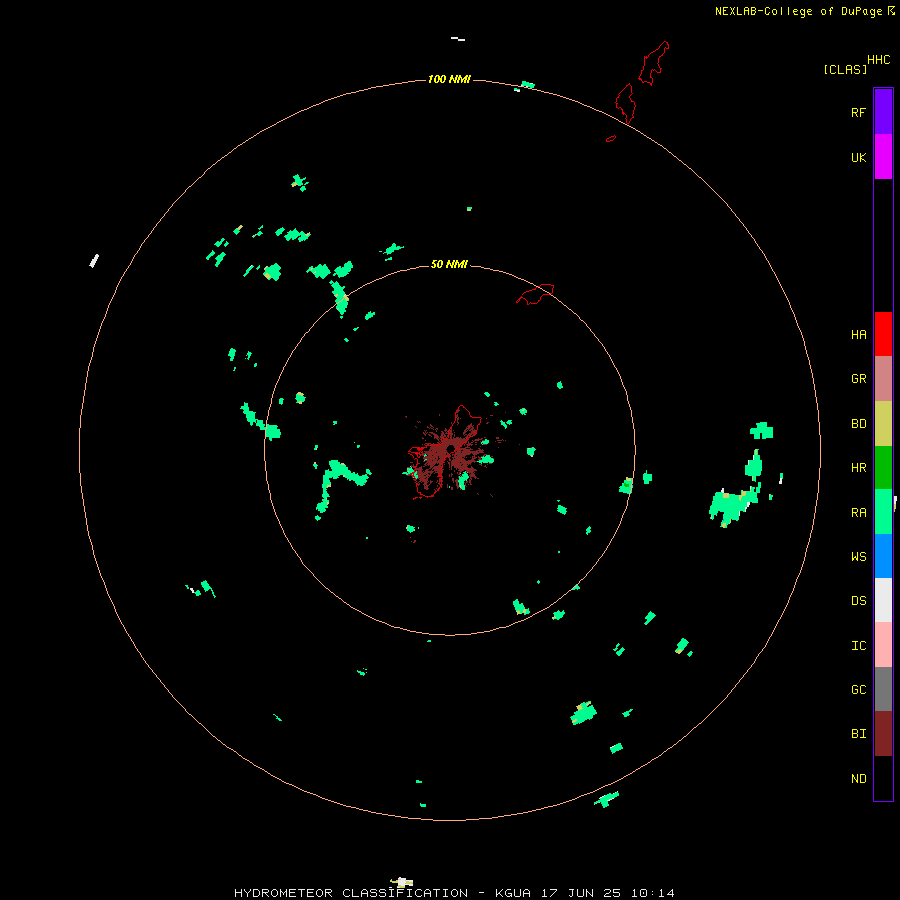Select the IC light pink legend swatch
The width and height of the screenshot is (900, 900).
(883, 645)
